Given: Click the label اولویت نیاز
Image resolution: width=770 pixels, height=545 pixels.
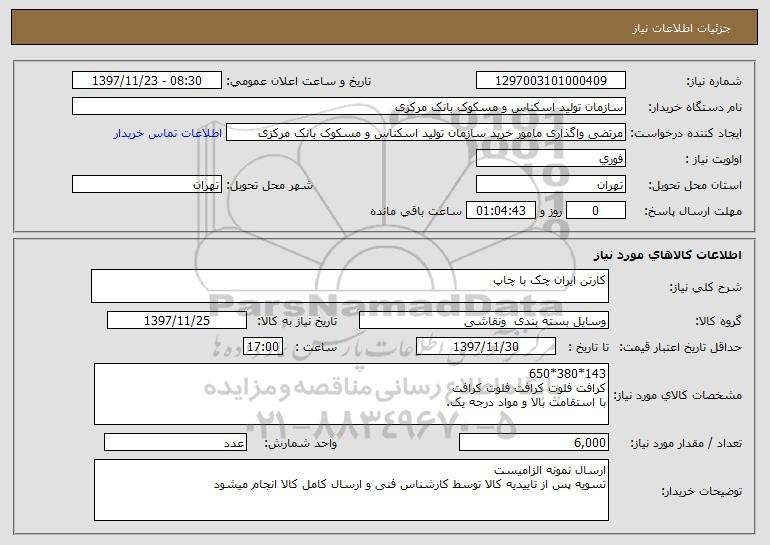Looking at the screenshot, I should pyautogui.click(x=714, y=159).
